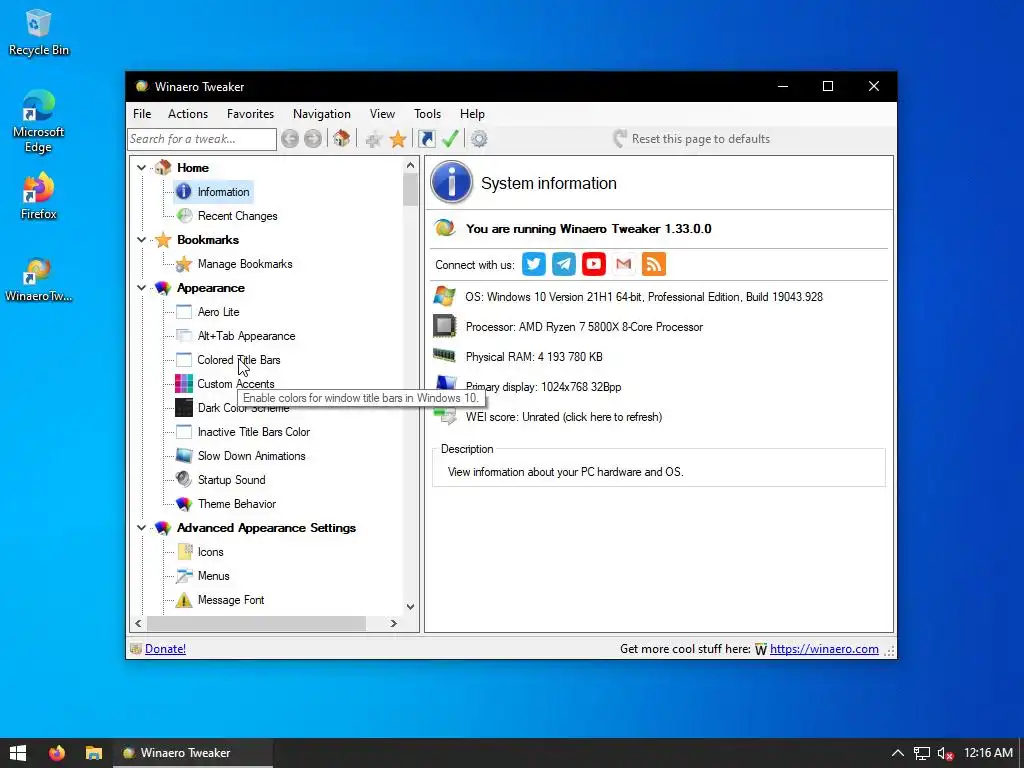Click Winaero Tweaker taskbar button
Image resolution: width=1024 pixels, height=768 pixels.
(193, 752)
